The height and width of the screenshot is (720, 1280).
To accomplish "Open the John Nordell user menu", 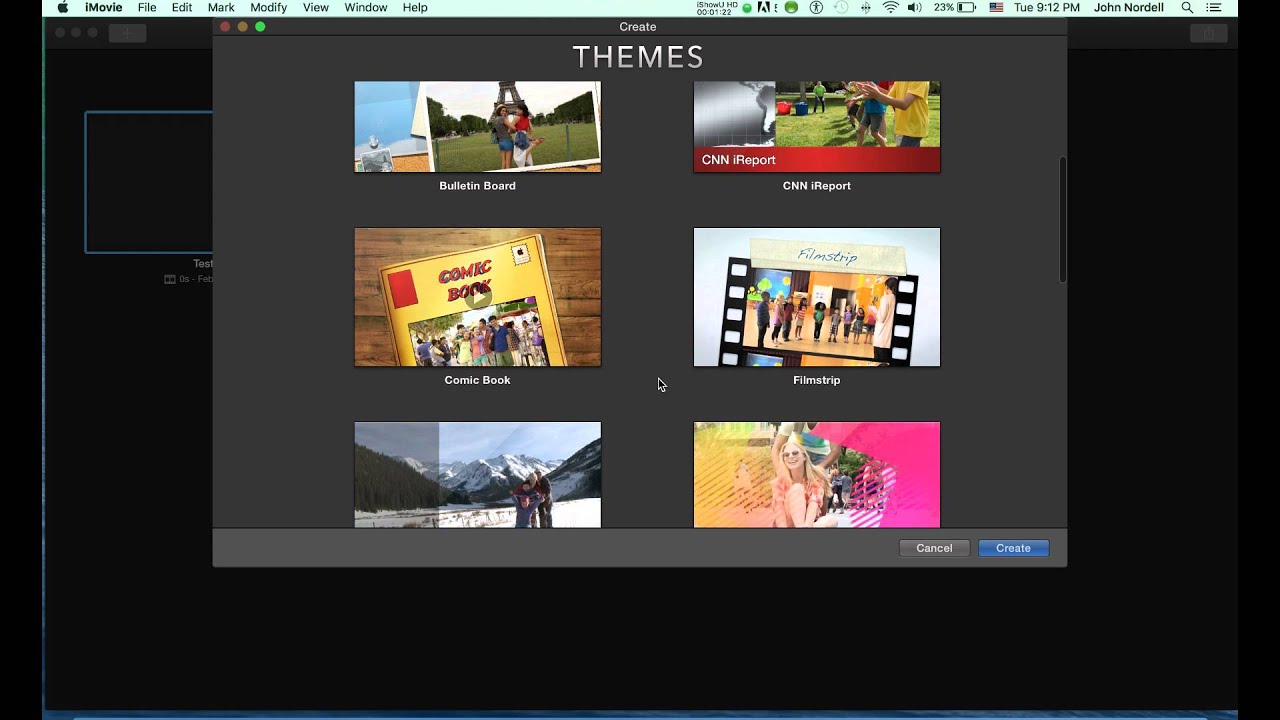I will [1129, 7].
